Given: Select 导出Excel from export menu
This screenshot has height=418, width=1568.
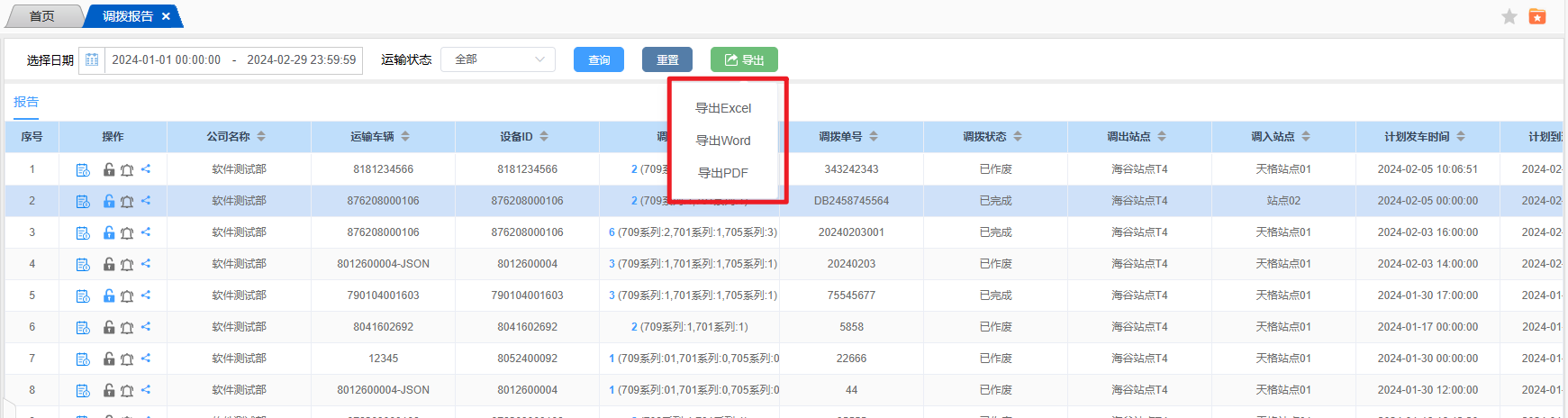Looking at the screenshot, I should [723, 108].
